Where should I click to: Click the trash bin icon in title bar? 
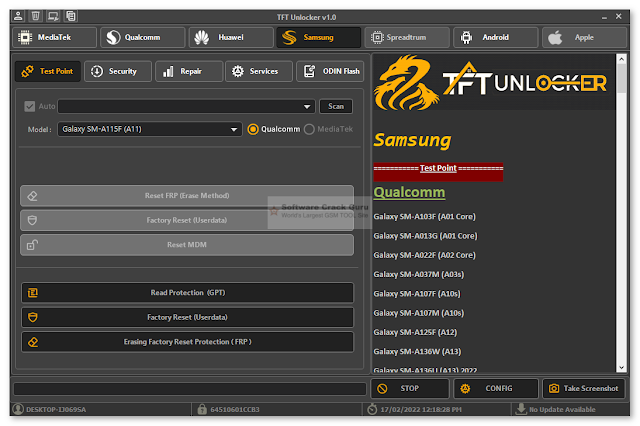coord(36,16)
